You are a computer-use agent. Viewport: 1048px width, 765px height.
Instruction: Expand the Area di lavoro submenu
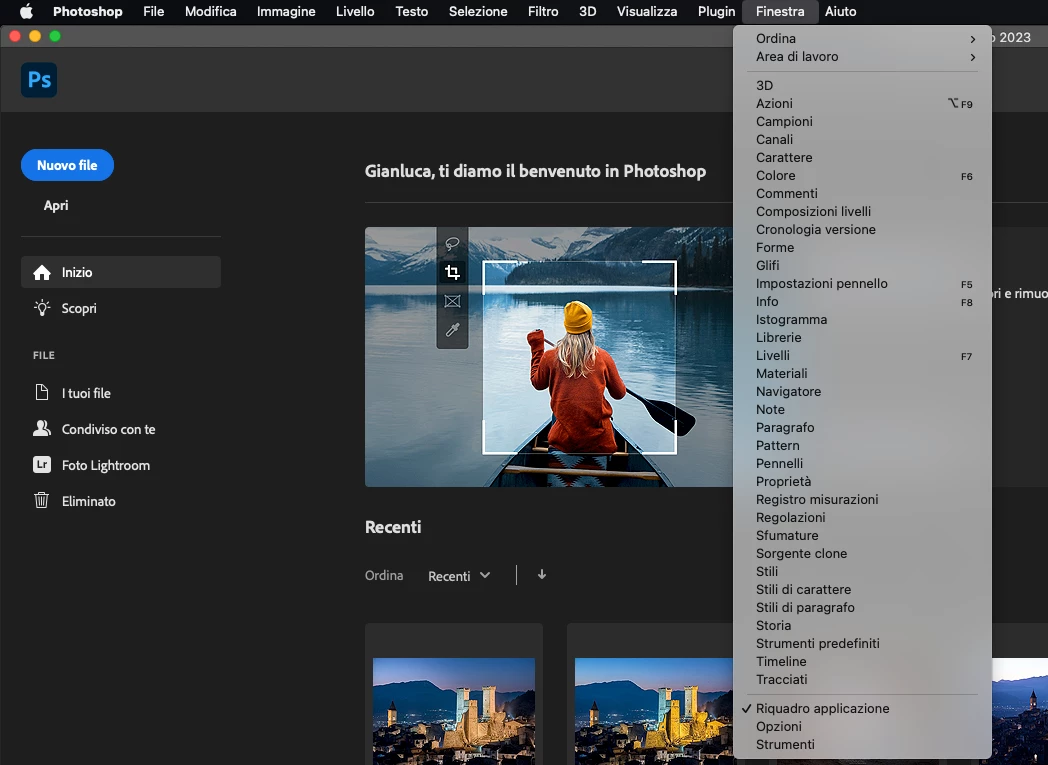(x=862, y=57)
